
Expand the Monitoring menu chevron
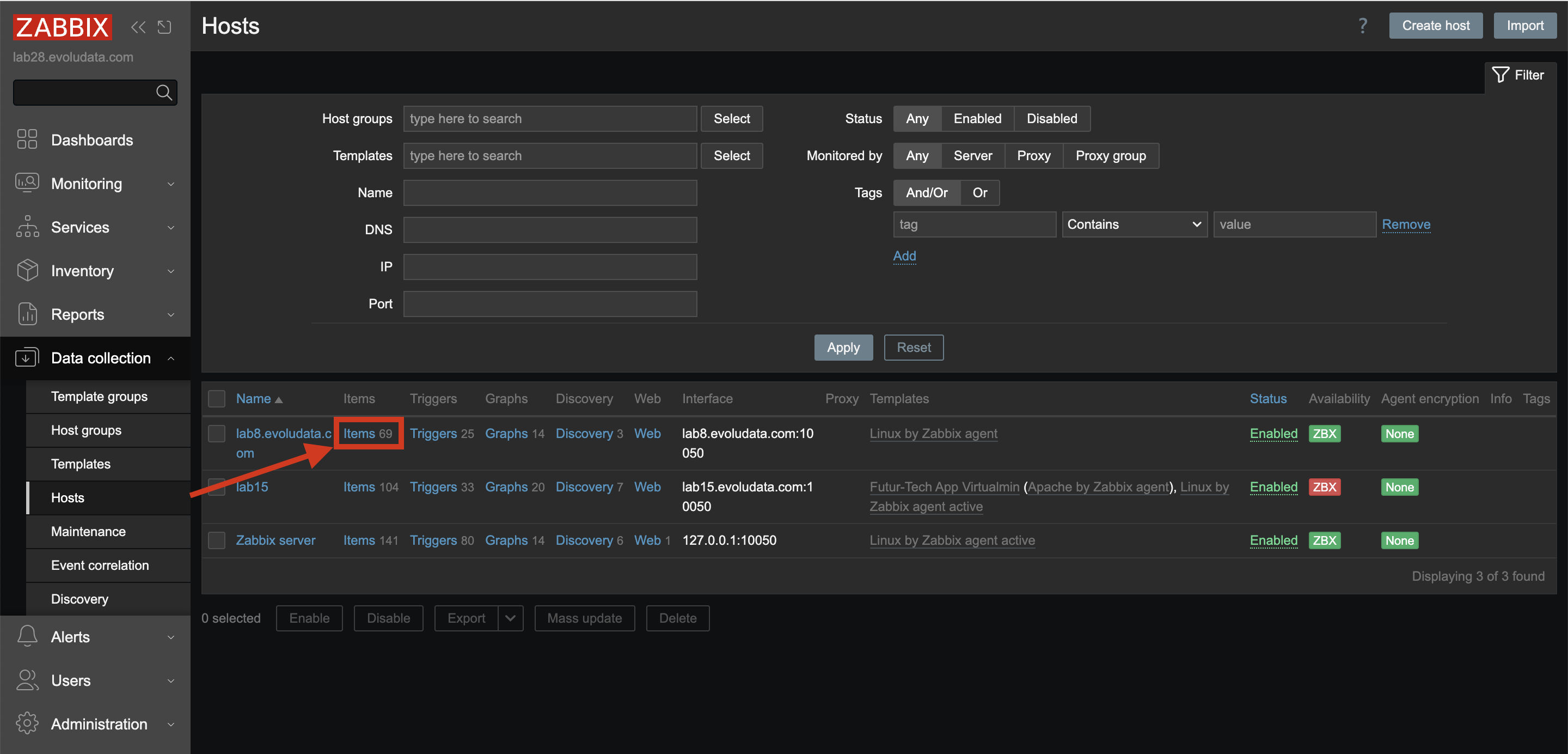(171, 183)
